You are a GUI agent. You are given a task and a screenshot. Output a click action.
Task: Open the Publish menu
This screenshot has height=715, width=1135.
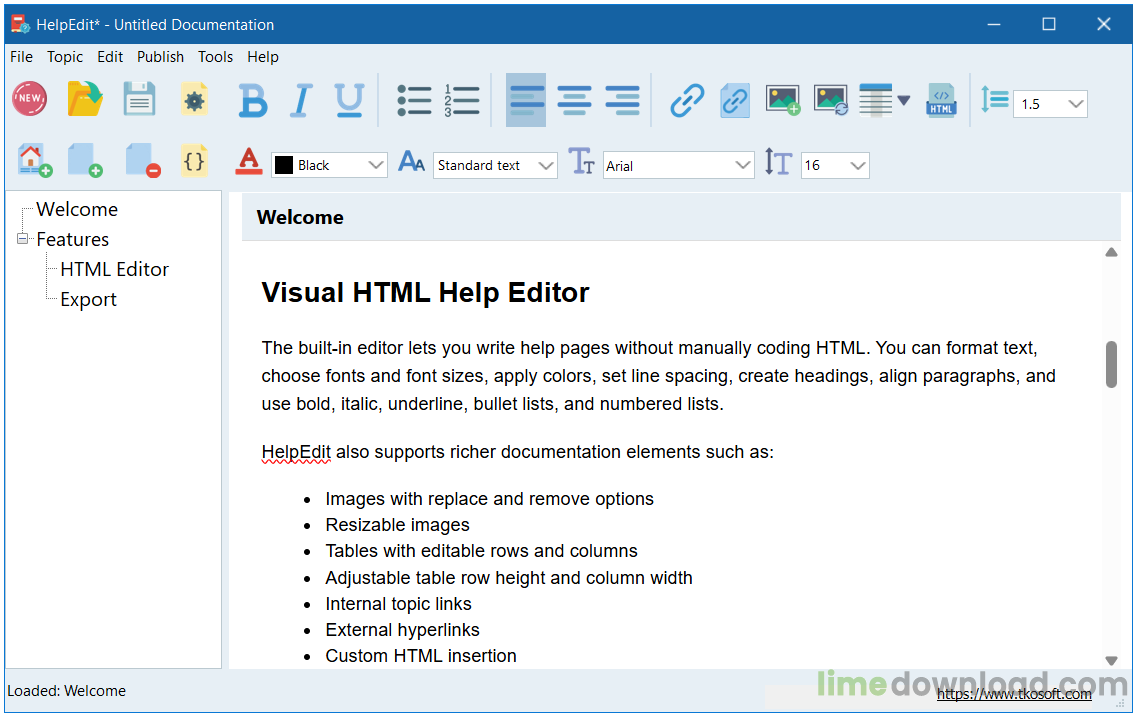click(x=161, y=56)
